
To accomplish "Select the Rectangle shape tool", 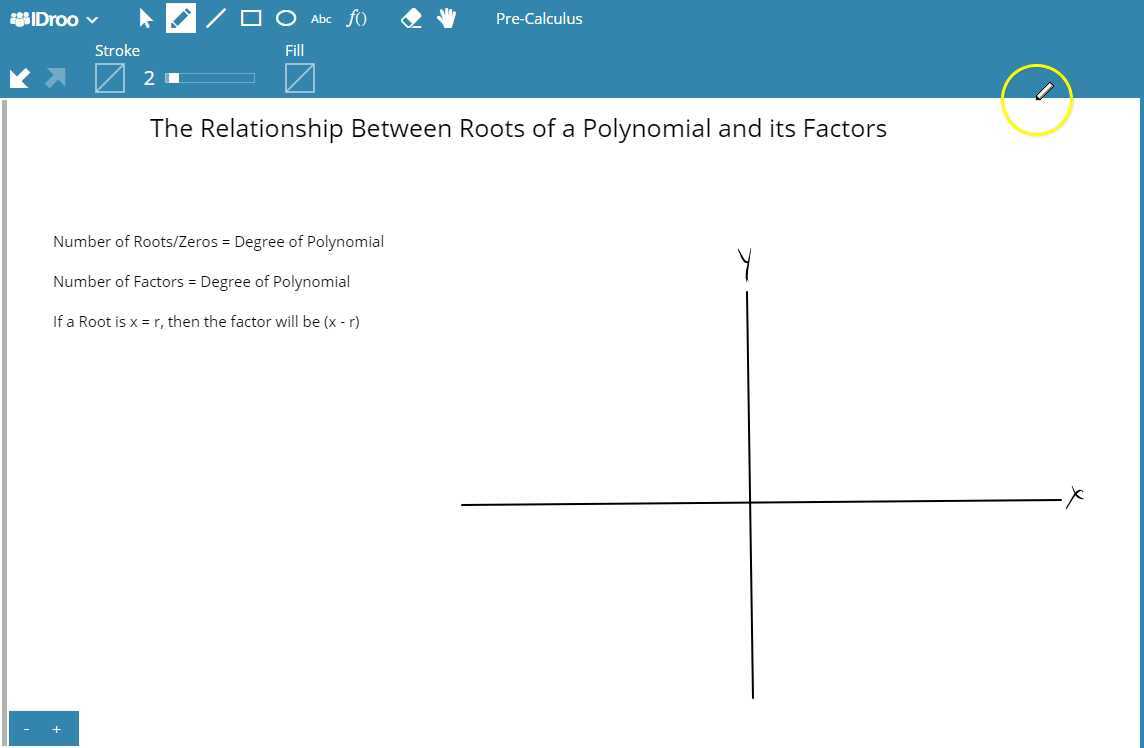I will coord(251,18).
